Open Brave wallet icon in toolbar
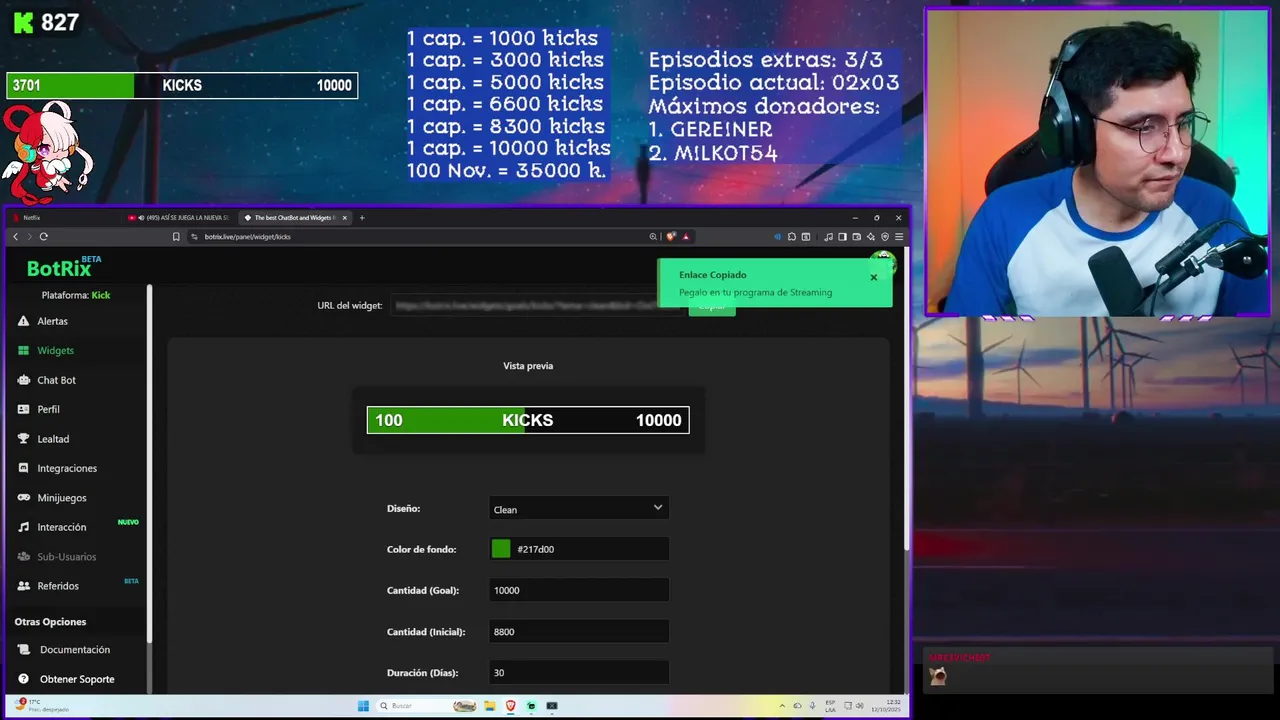 pos(857,237)
